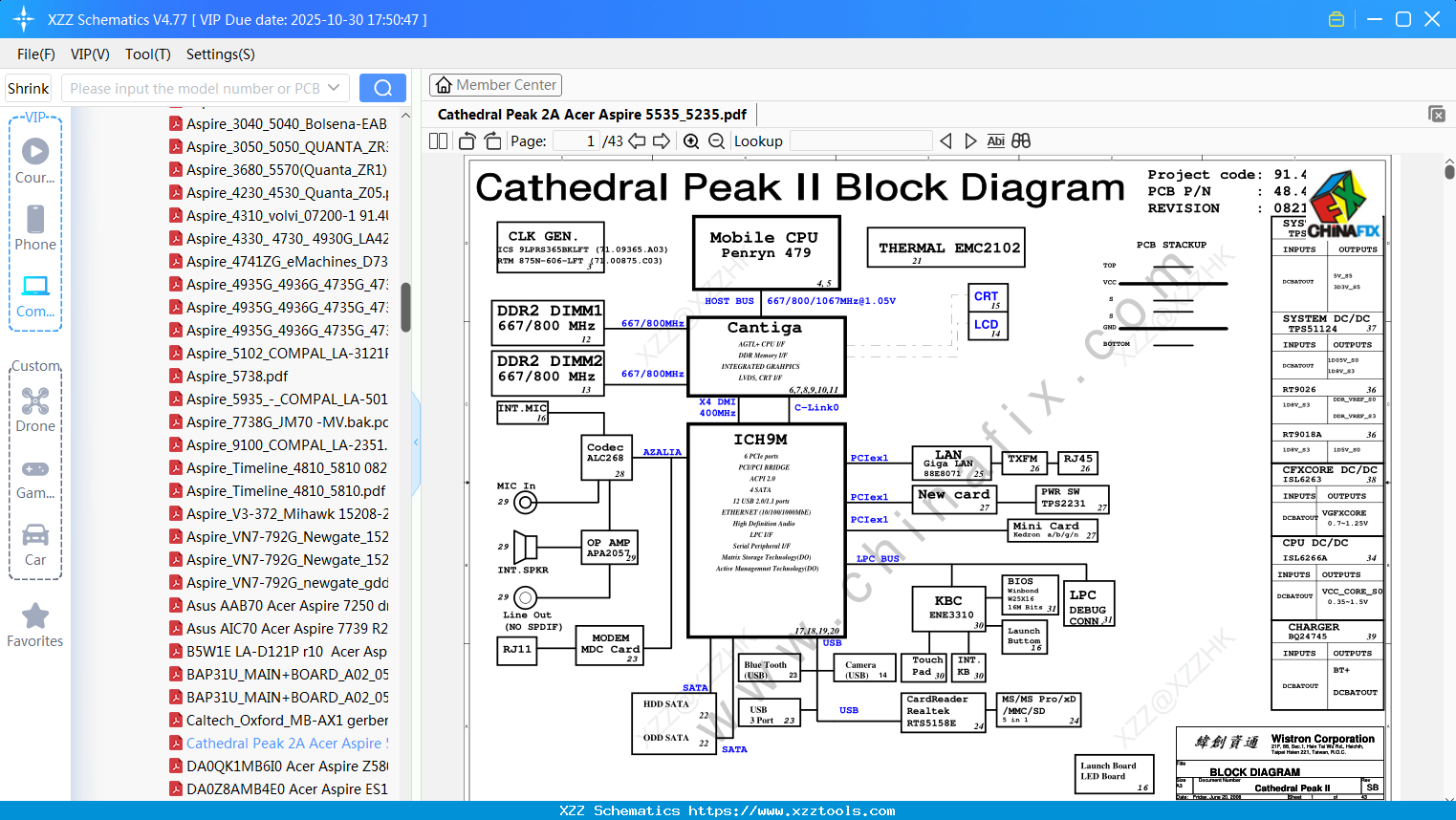Click the binoculars search icon

[1021, 141]
